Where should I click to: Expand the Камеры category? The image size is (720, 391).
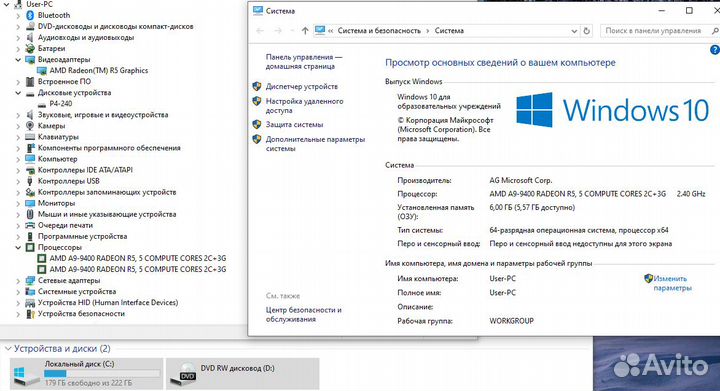[x=18, y=126]
